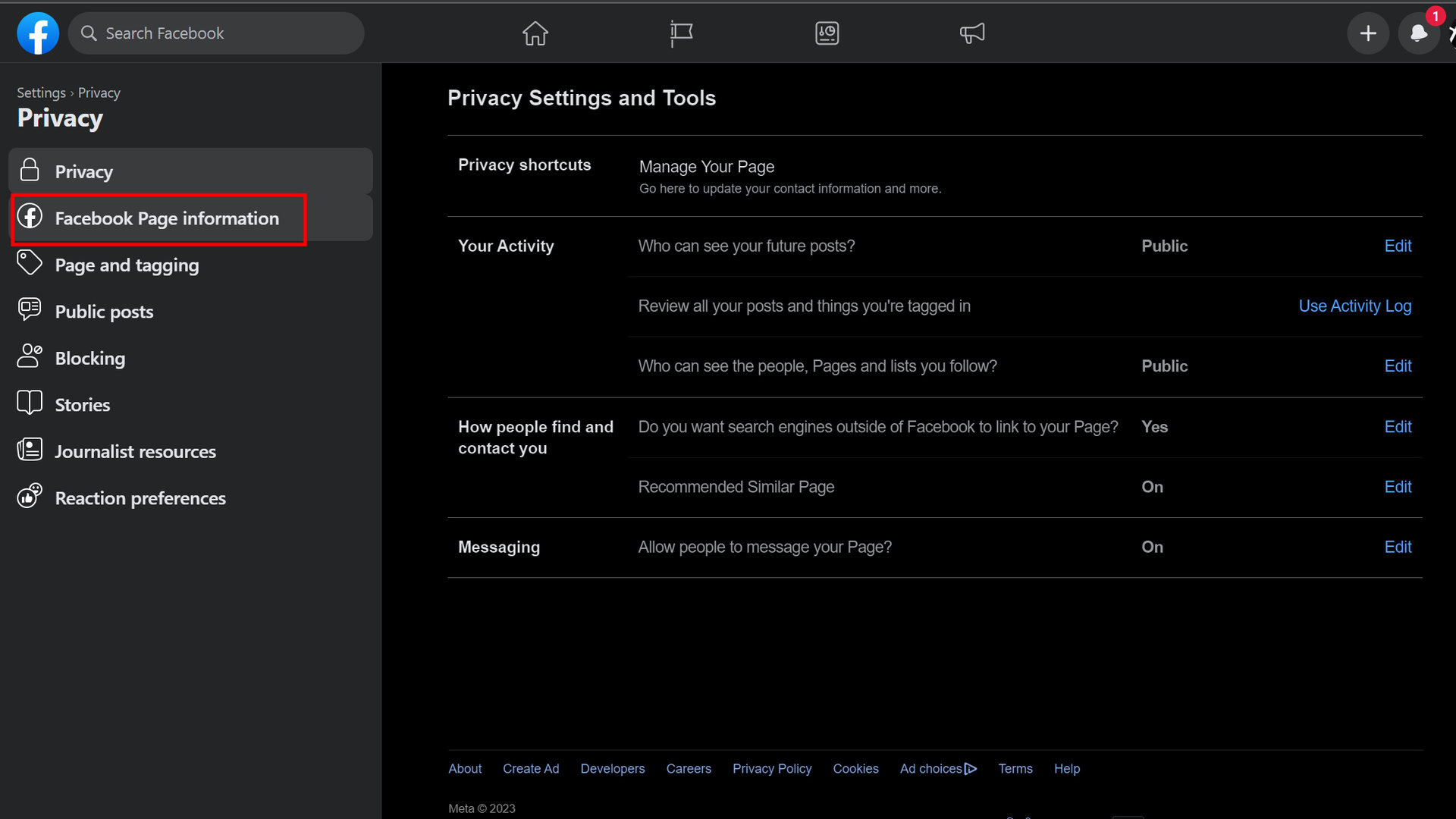
Task: Open the Insights dashboard icon
Action: 827,33
